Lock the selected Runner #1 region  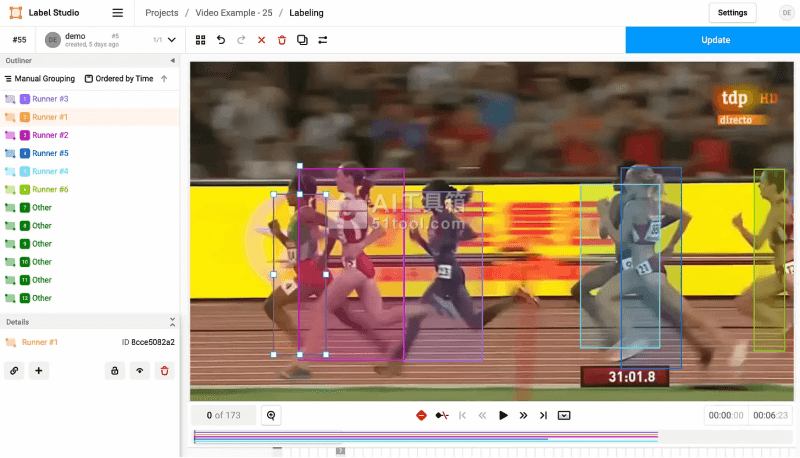coord(115,370)
